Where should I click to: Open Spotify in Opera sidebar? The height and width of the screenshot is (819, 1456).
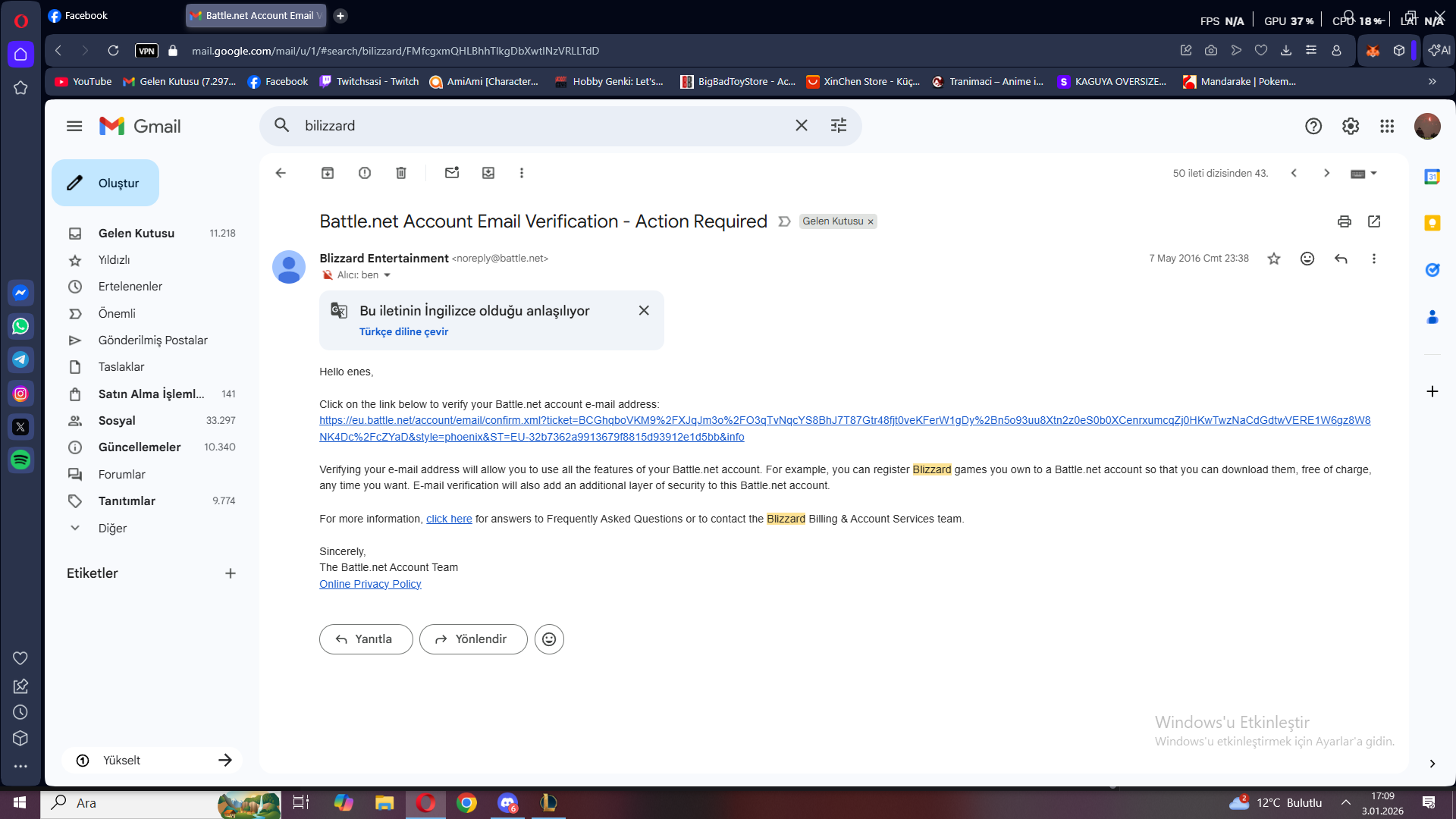20,460
